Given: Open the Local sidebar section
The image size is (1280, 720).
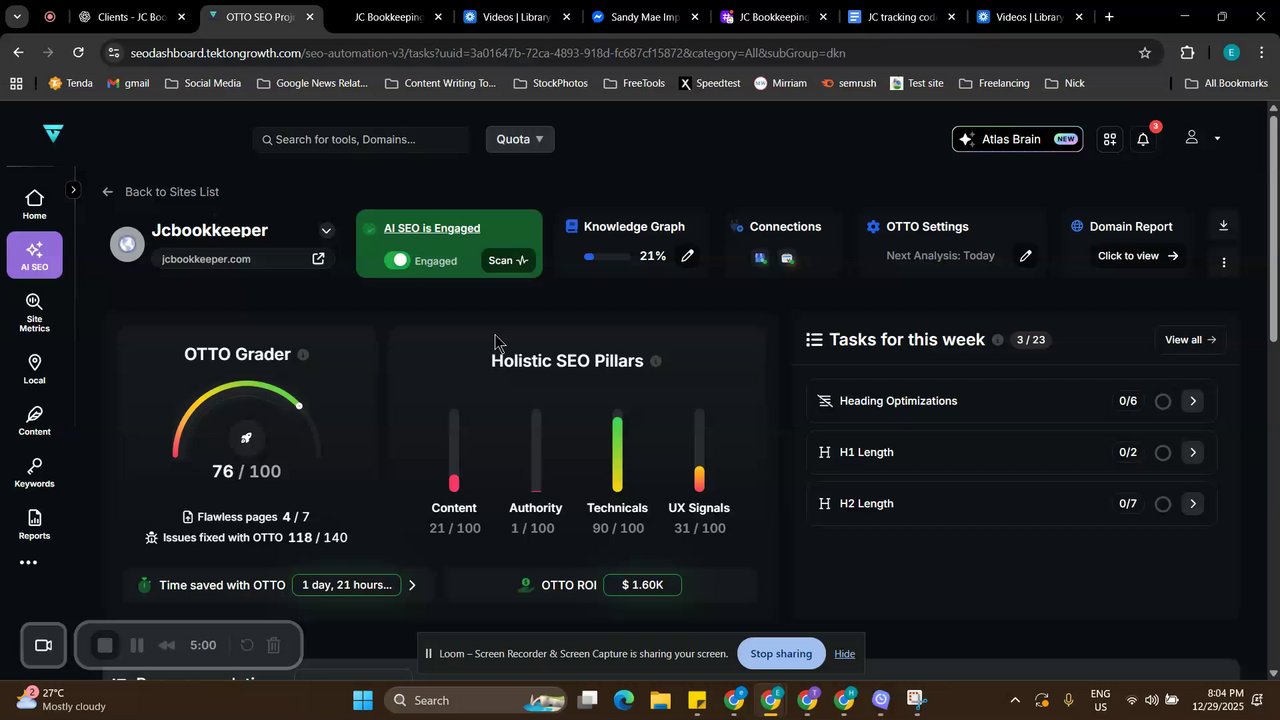Looking at the screenshot, I should [34, 369].
